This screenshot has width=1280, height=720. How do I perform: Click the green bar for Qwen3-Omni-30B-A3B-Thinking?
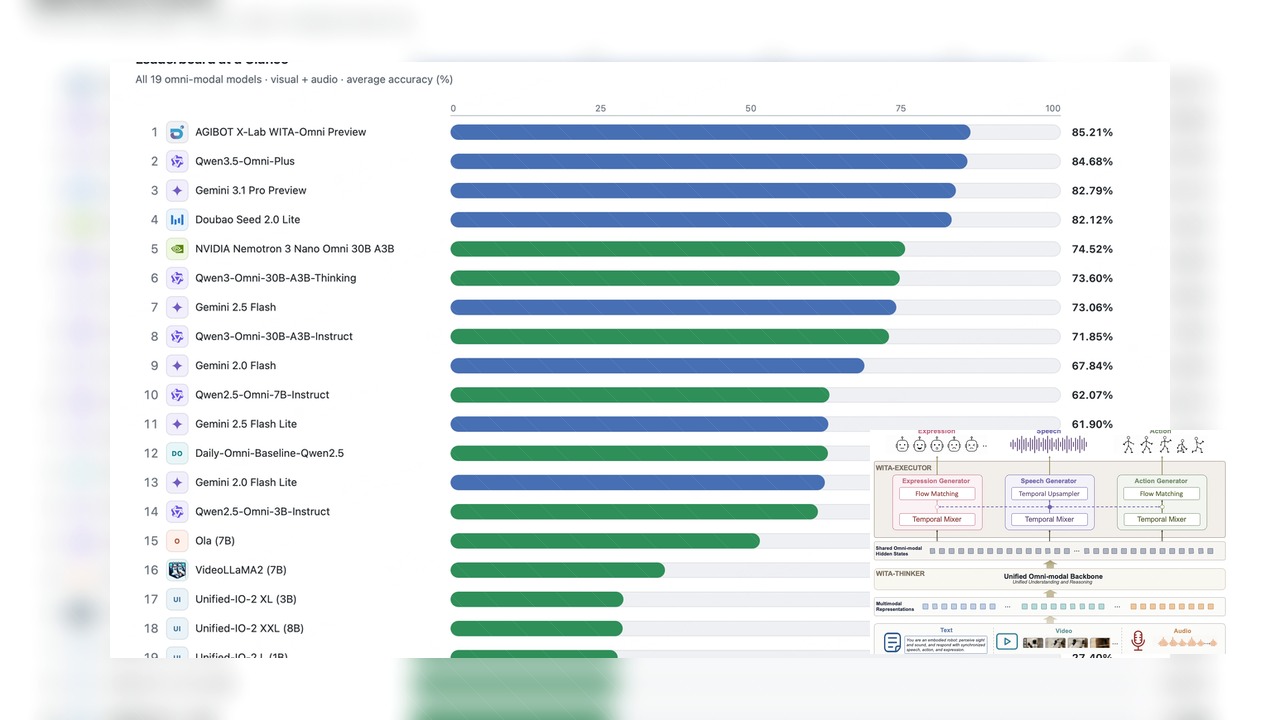(x=675, y=278)
